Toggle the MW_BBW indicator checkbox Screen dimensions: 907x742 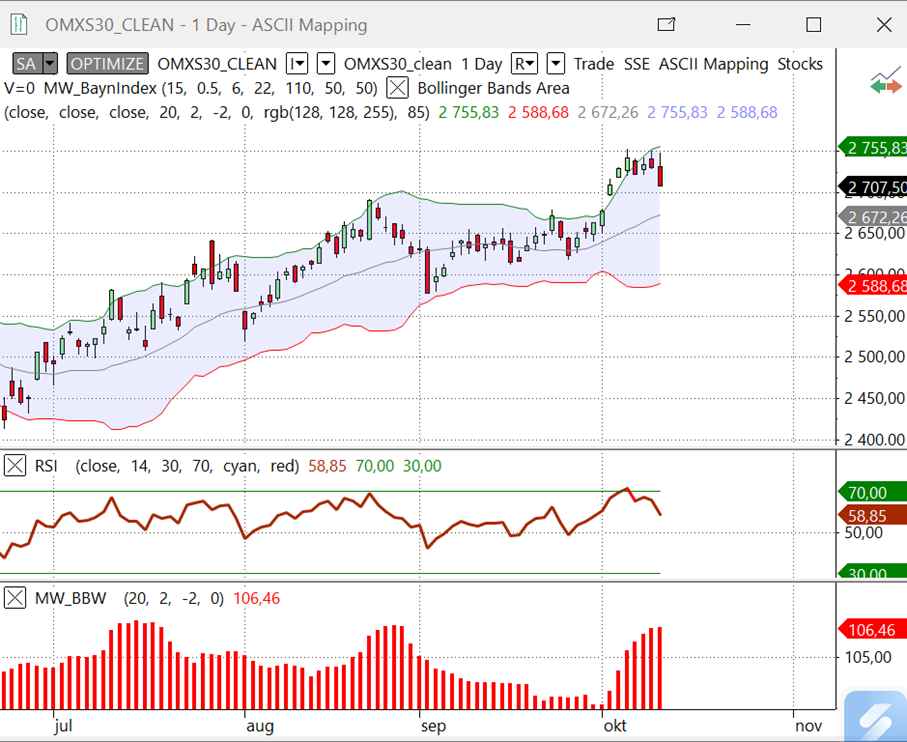(15, 598)
